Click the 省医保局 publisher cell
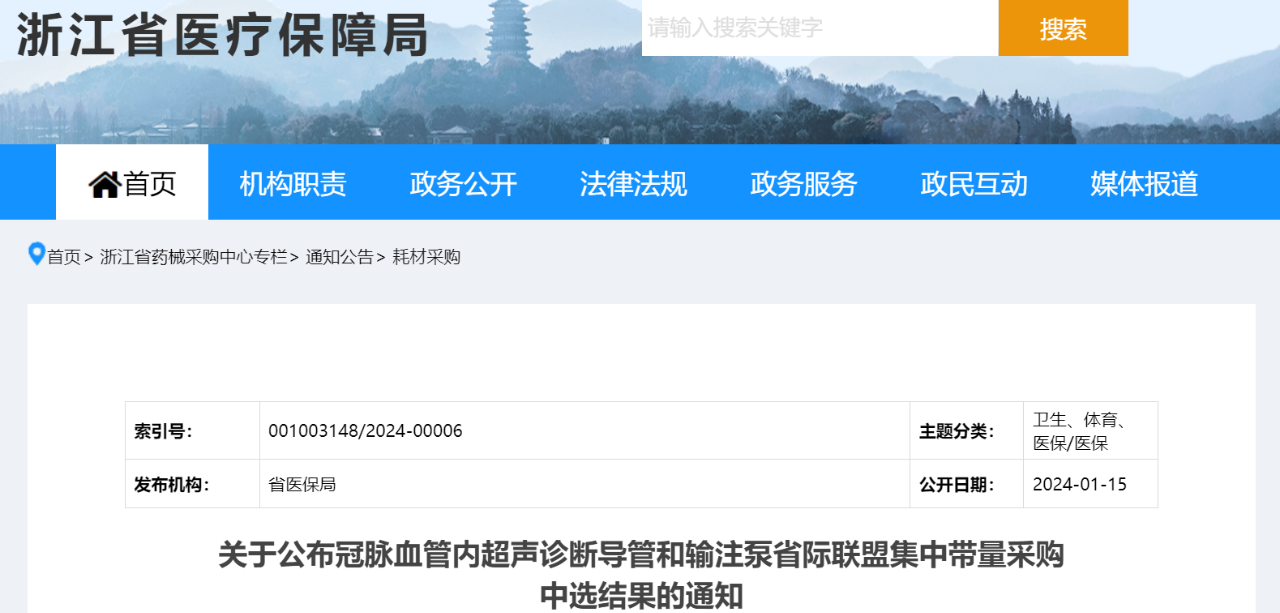This screenshot has width=1280, height=613. point(302,484)
